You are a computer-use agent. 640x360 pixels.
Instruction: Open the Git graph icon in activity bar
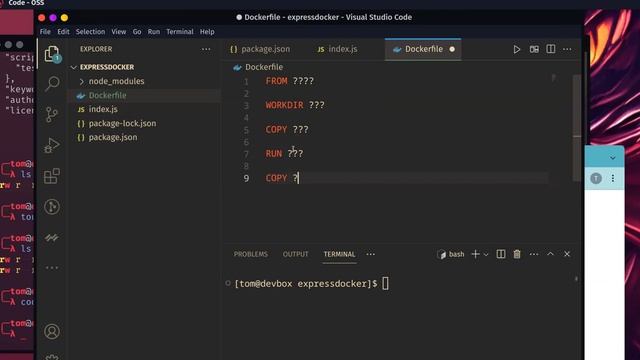coord(52,207)
